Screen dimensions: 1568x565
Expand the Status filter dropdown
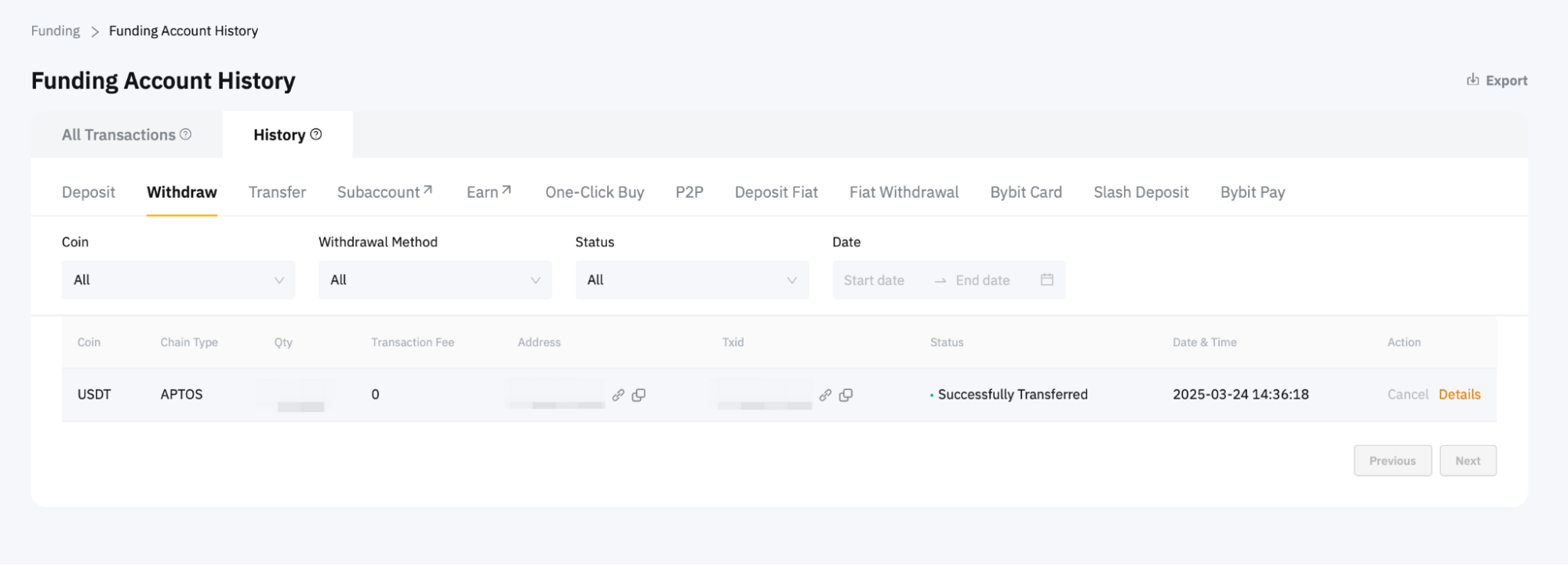(691, 280)
